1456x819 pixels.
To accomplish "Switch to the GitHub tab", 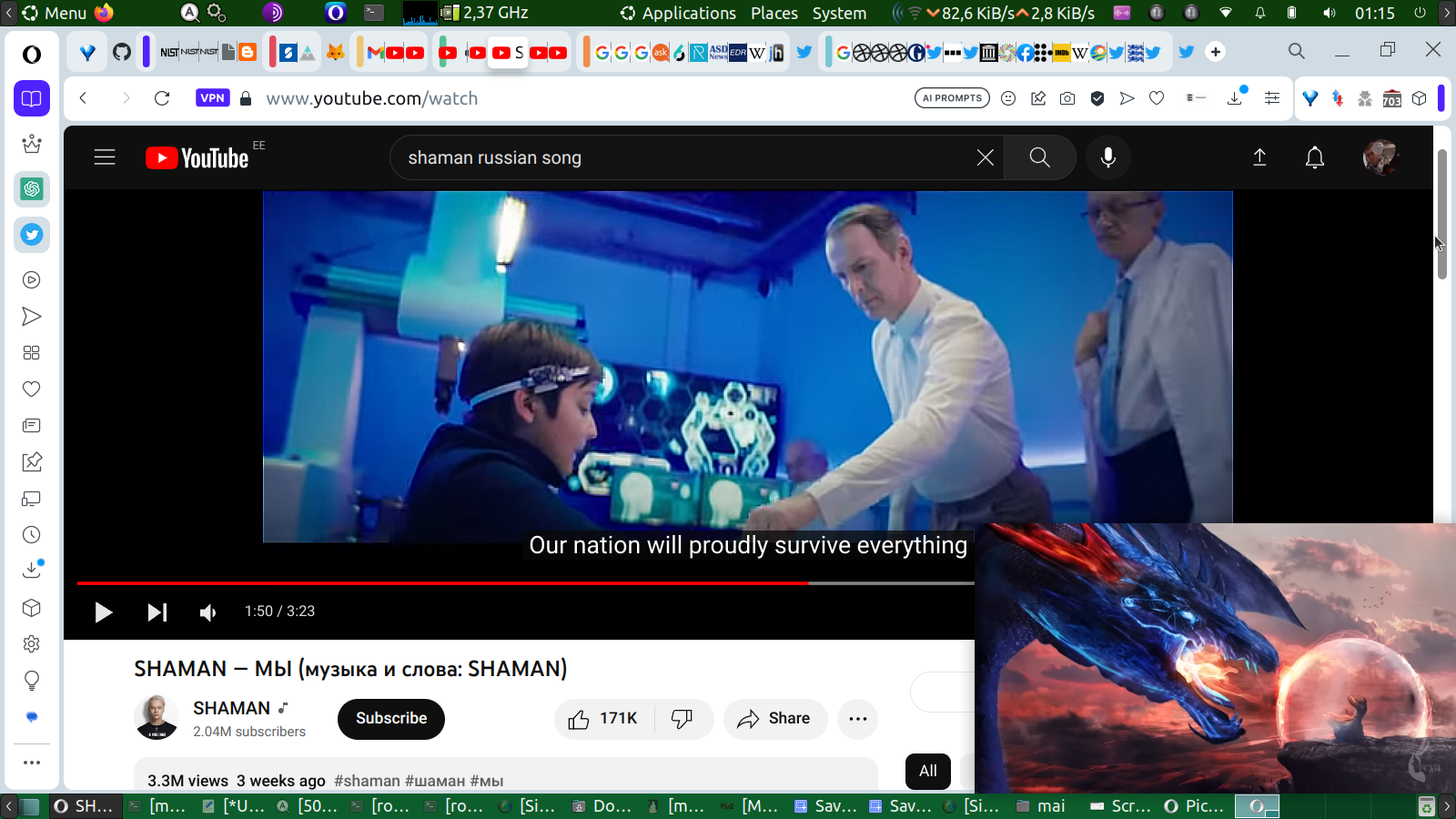I will click(x=122, y=53).
